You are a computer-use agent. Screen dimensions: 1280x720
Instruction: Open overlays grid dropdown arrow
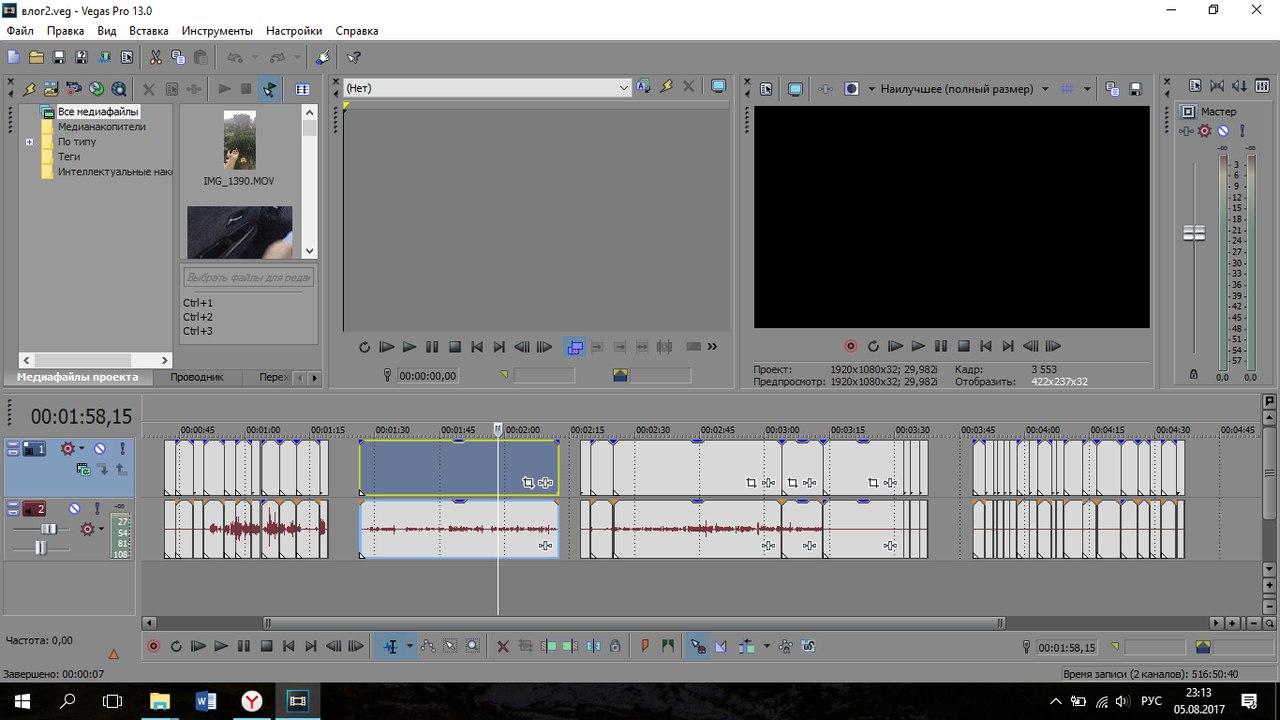click(1087, 89)
